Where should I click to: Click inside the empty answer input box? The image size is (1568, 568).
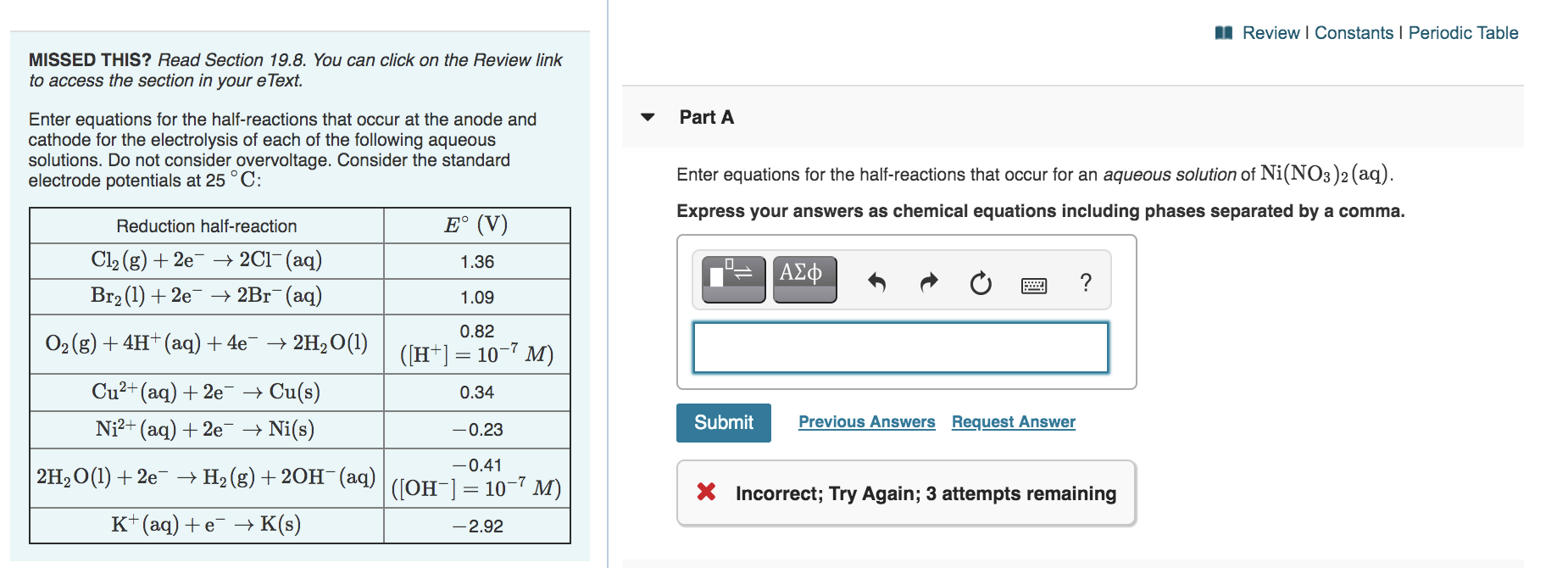901,347
